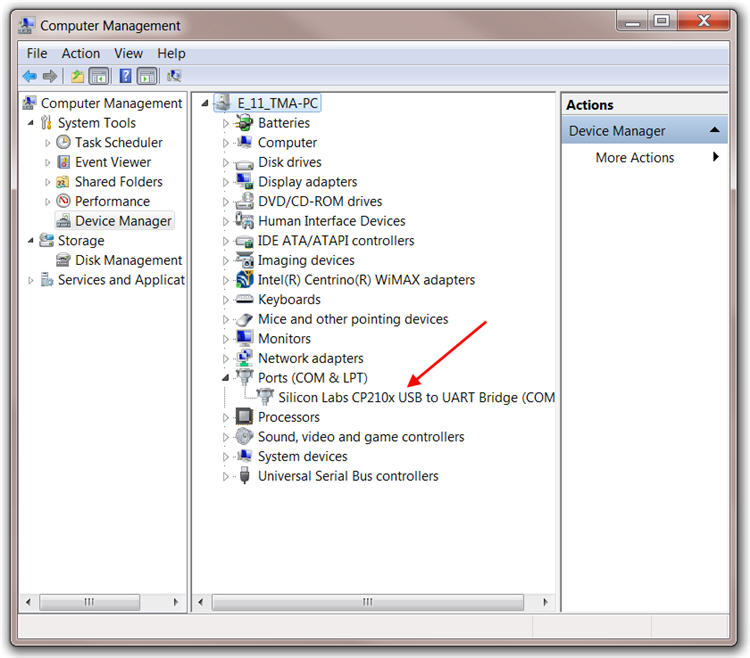Click the Mice and other pointing devices icon
Screen dimensions: 750x658
click(x=244, y=319)
